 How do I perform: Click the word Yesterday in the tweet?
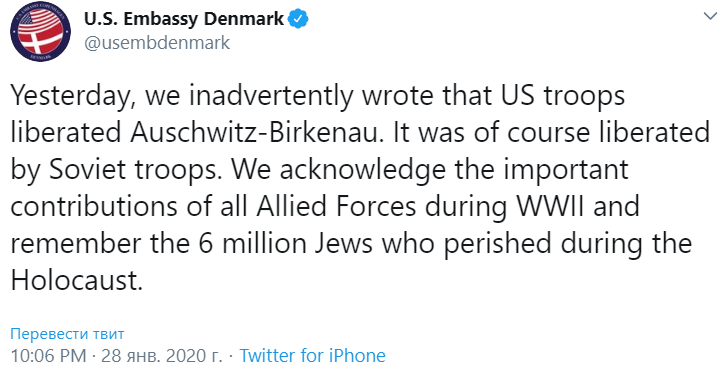pos(73,96)
